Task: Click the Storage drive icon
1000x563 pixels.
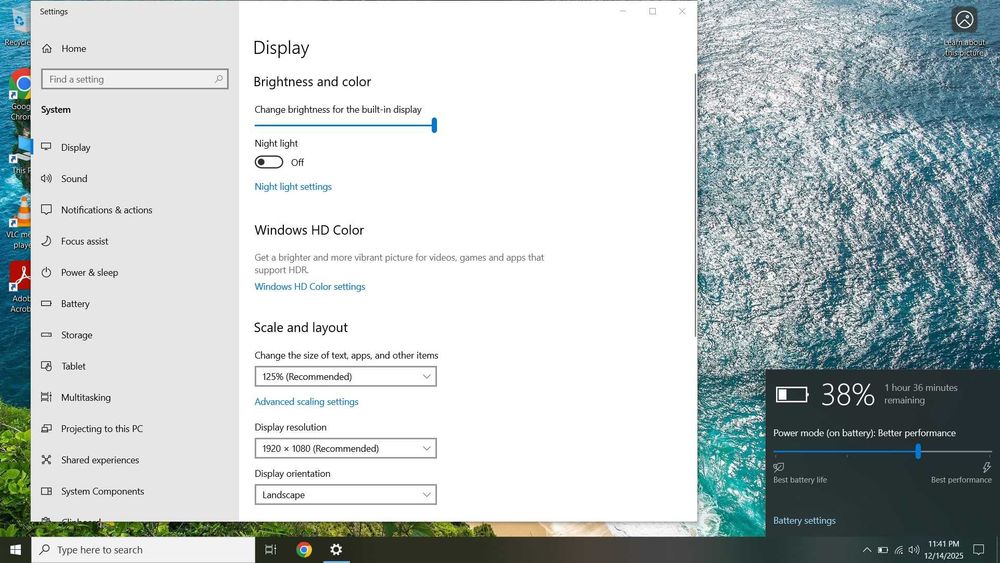Action: (x=47, y=335)
